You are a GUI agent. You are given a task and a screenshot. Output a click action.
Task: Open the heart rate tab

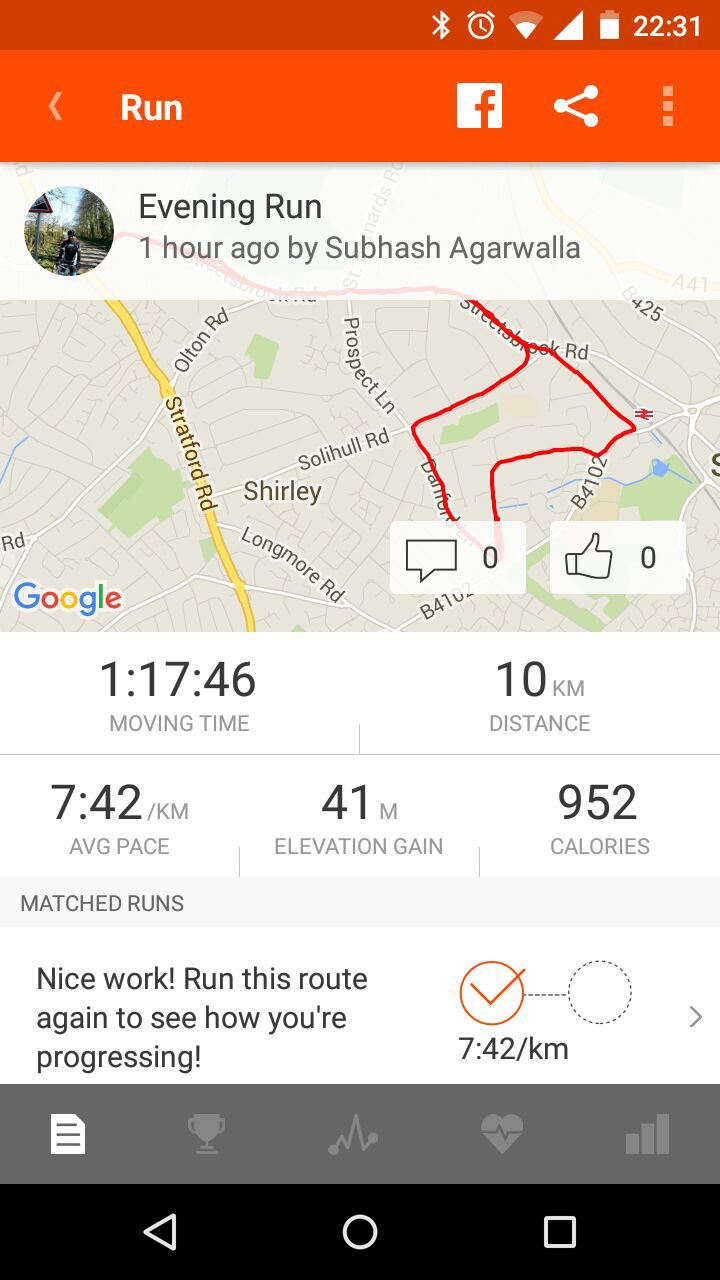pyautogui.click(x=501, y=1135)
